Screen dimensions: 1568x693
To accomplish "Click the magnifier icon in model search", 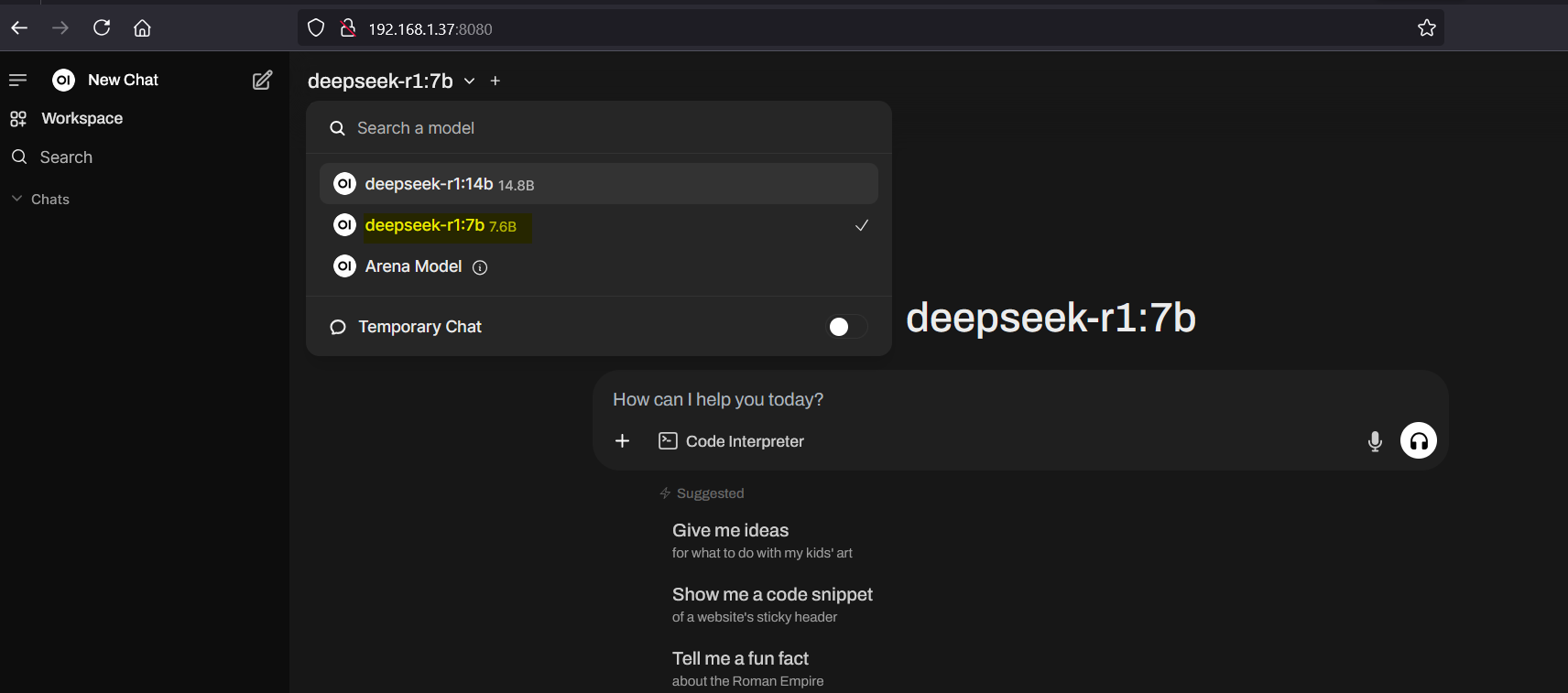I will click(x=337, y=128).
